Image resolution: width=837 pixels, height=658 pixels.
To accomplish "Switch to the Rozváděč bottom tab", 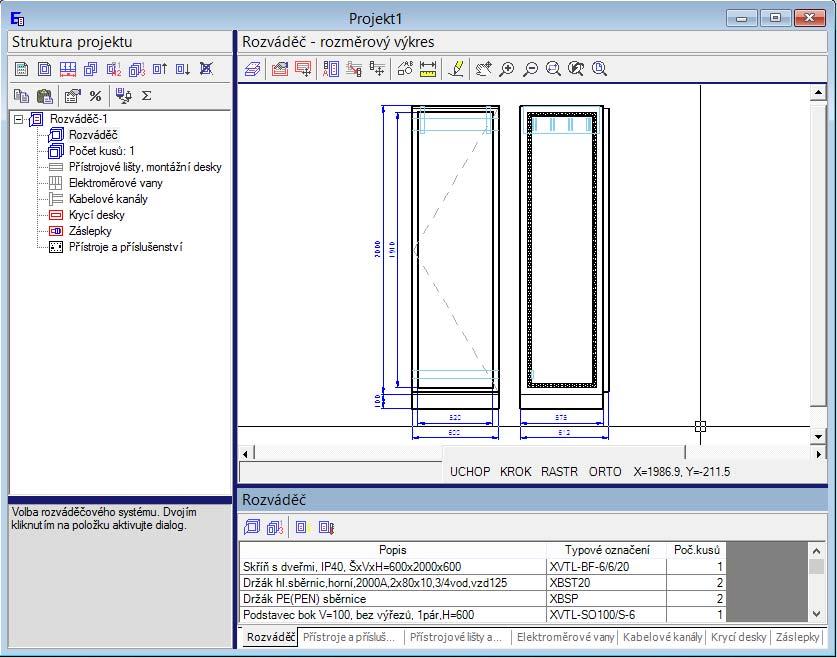I will click(x=270, y=637).
